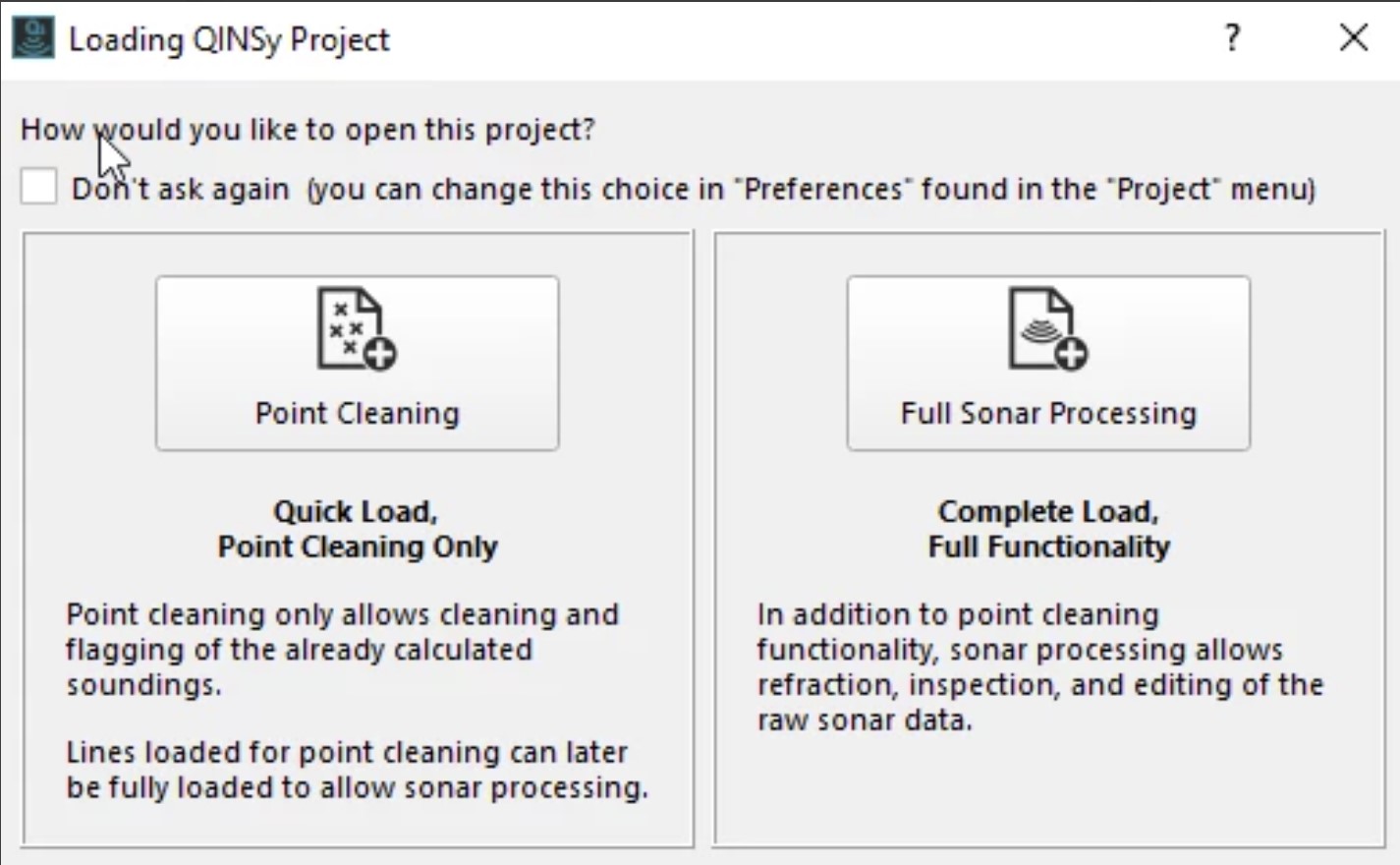Click the "Lines loaded for point cleaning" paragraph

click(357, 770)
